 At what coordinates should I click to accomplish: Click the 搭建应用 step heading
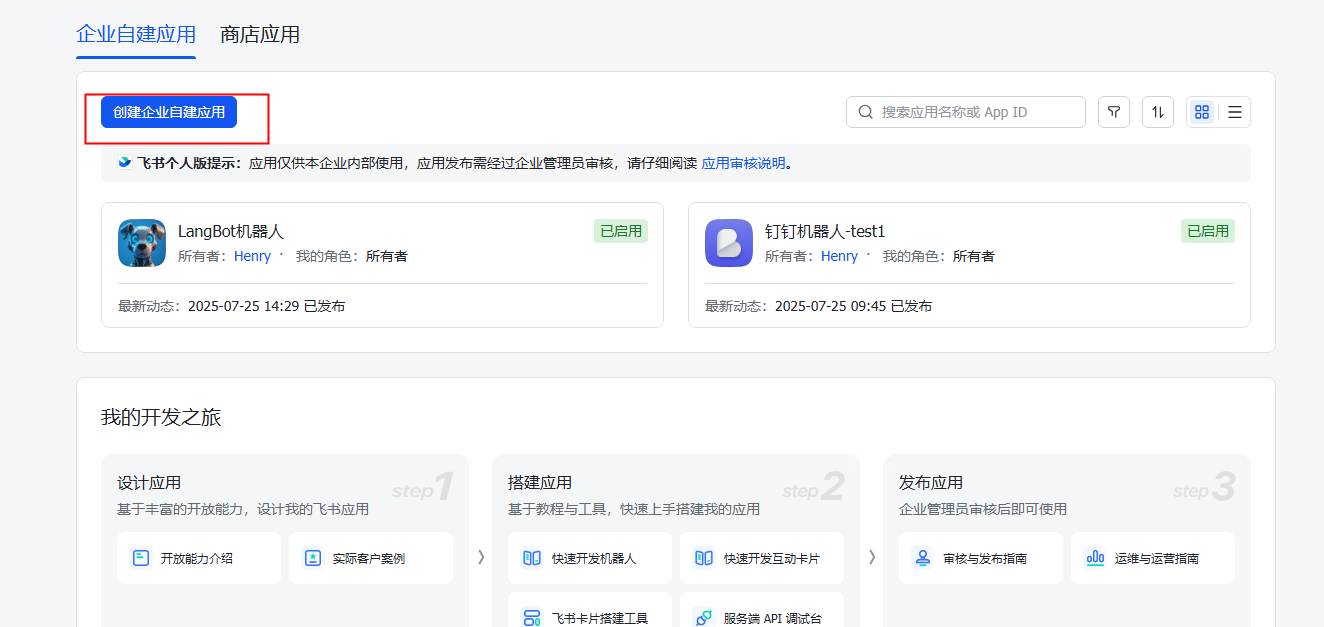[x=540, y=483]
